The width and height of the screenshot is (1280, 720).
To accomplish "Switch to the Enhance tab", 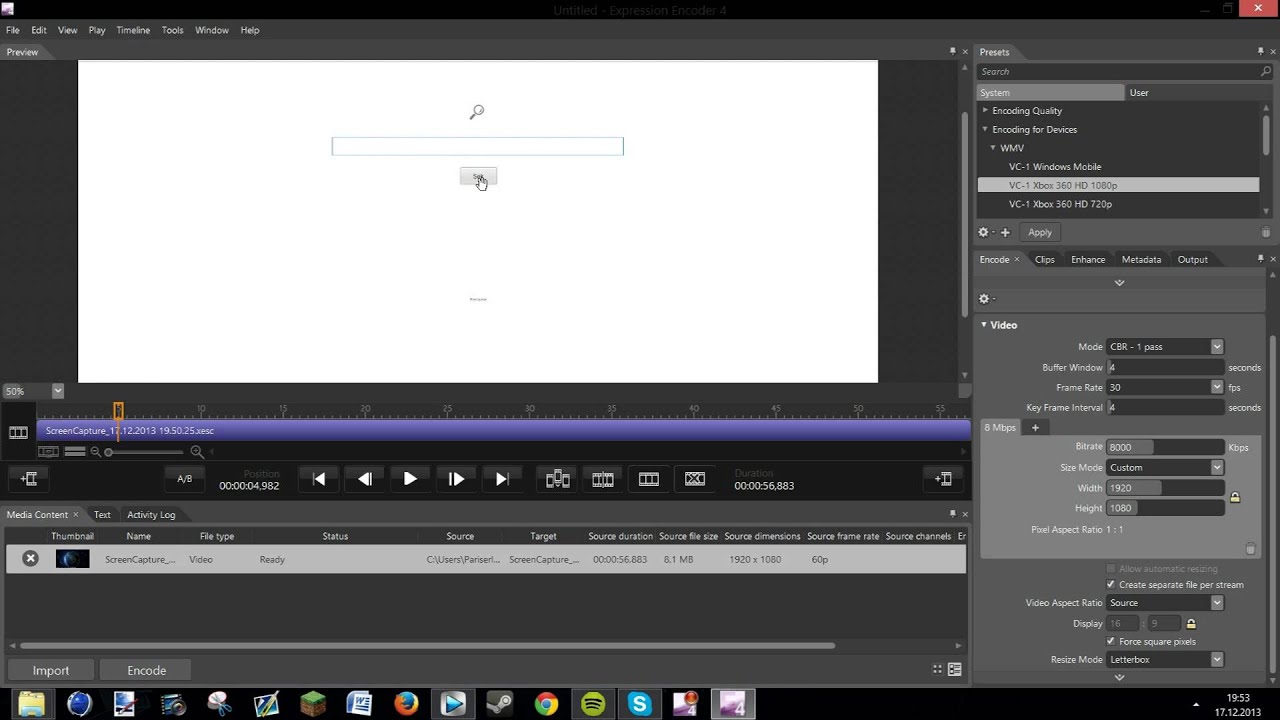I will [1088, 259].
